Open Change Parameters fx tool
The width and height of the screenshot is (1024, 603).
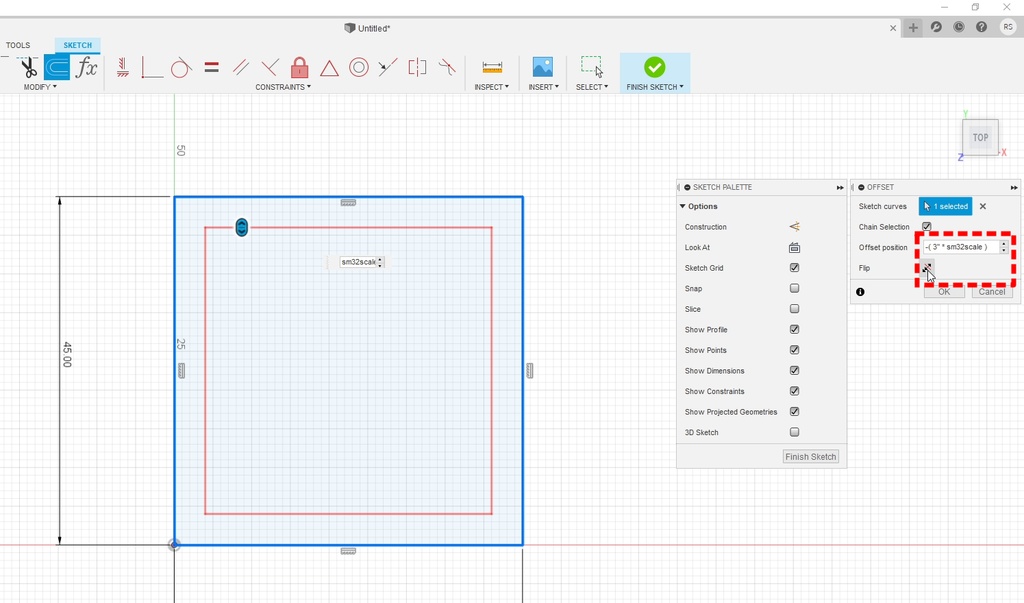(x=87, y=68)
